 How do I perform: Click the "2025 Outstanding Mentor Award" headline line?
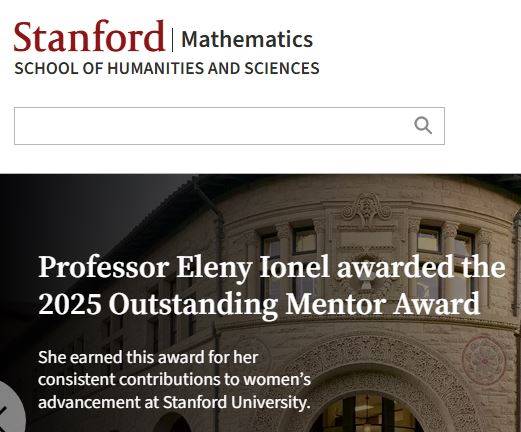(259, 304)
